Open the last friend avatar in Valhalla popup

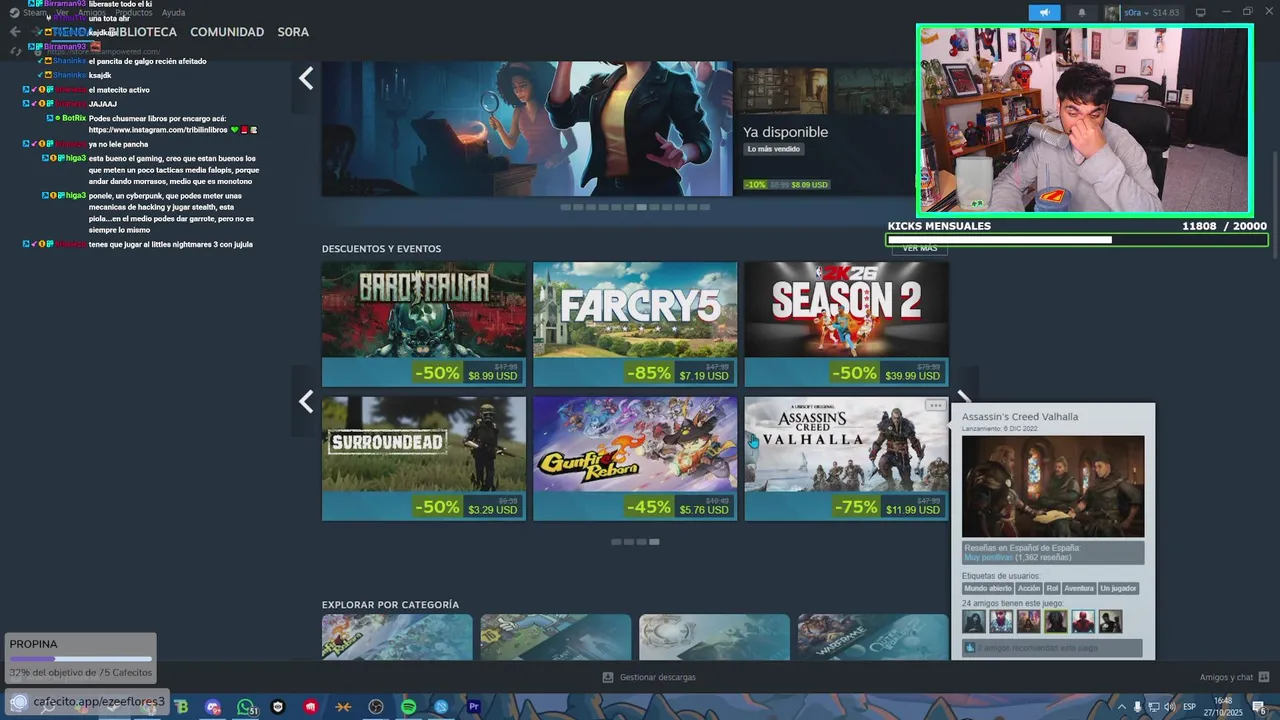[x=1110, y=622]
